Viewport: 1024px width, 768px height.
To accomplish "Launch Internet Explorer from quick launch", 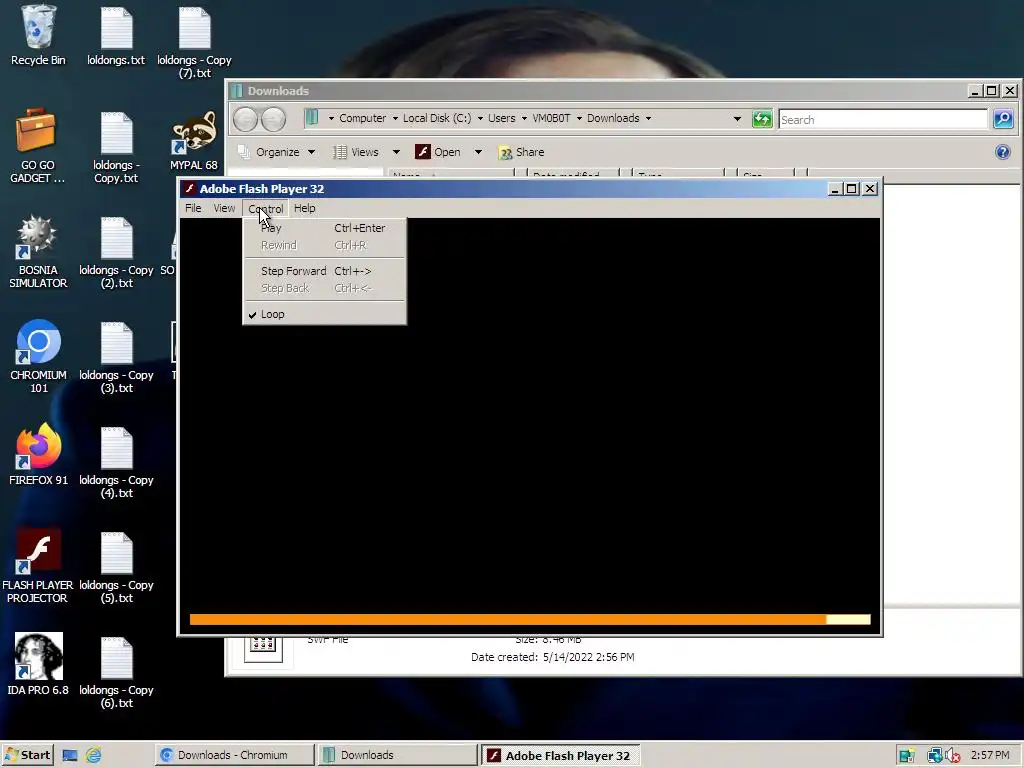I will (93, 756).
